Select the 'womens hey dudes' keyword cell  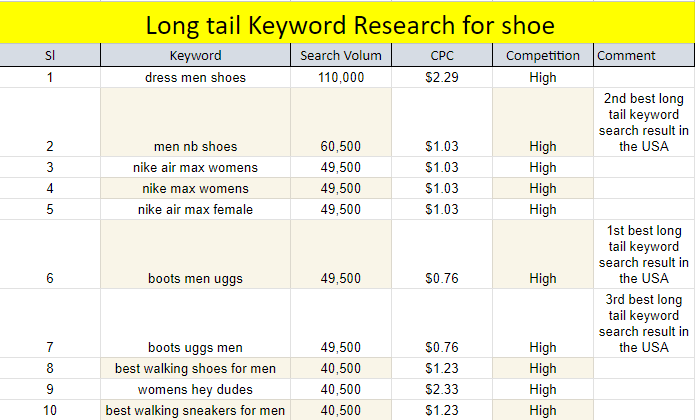[195, 390]
